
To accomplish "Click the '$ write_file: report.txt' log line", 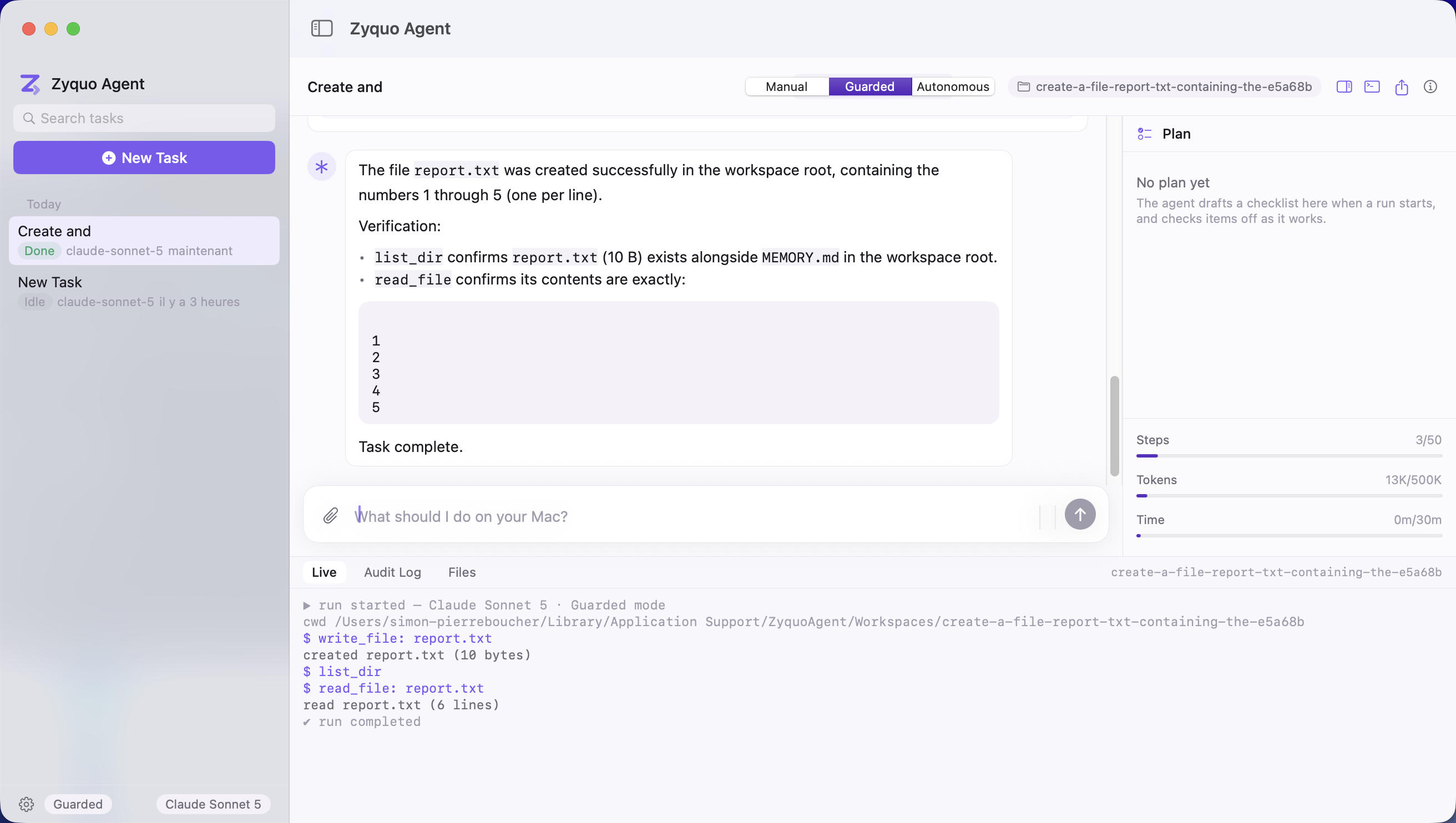I will pos(397,638).
